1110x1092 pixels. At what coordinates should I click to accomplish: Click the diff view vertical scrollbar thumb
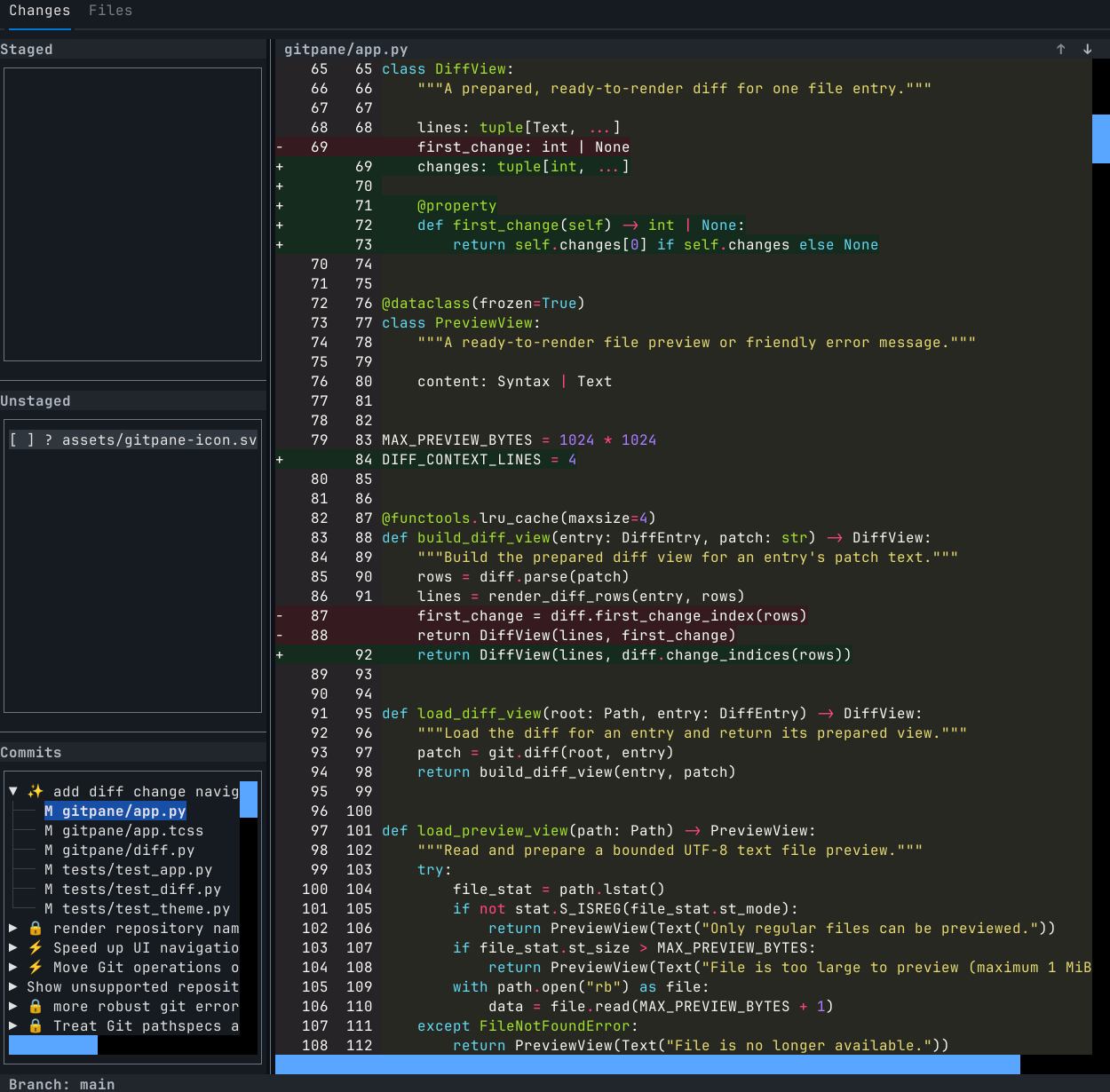1100,138
